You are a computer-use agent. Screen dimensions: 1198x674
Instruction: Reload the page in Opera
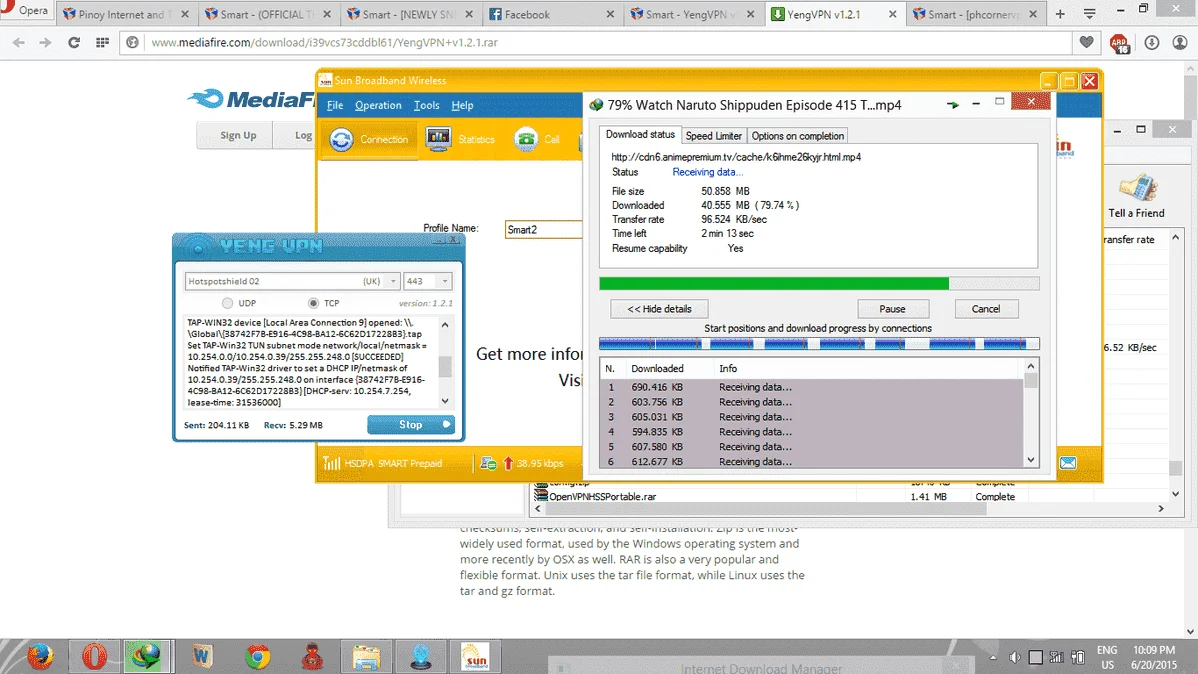[74, 43]
